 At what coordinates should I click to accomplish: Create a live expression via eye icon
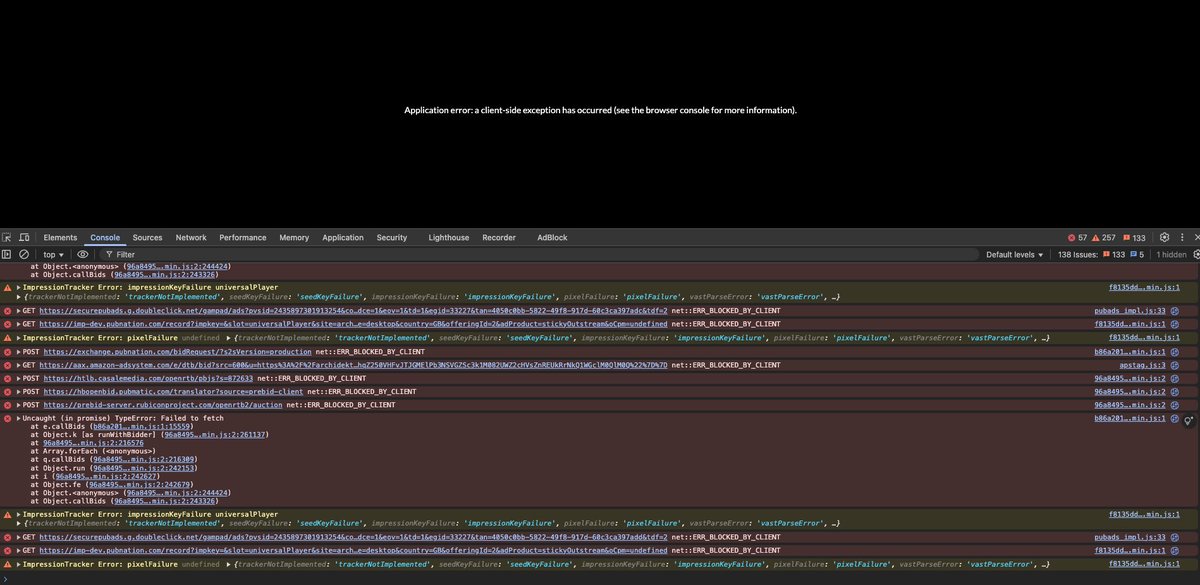(x=82, y=254)
